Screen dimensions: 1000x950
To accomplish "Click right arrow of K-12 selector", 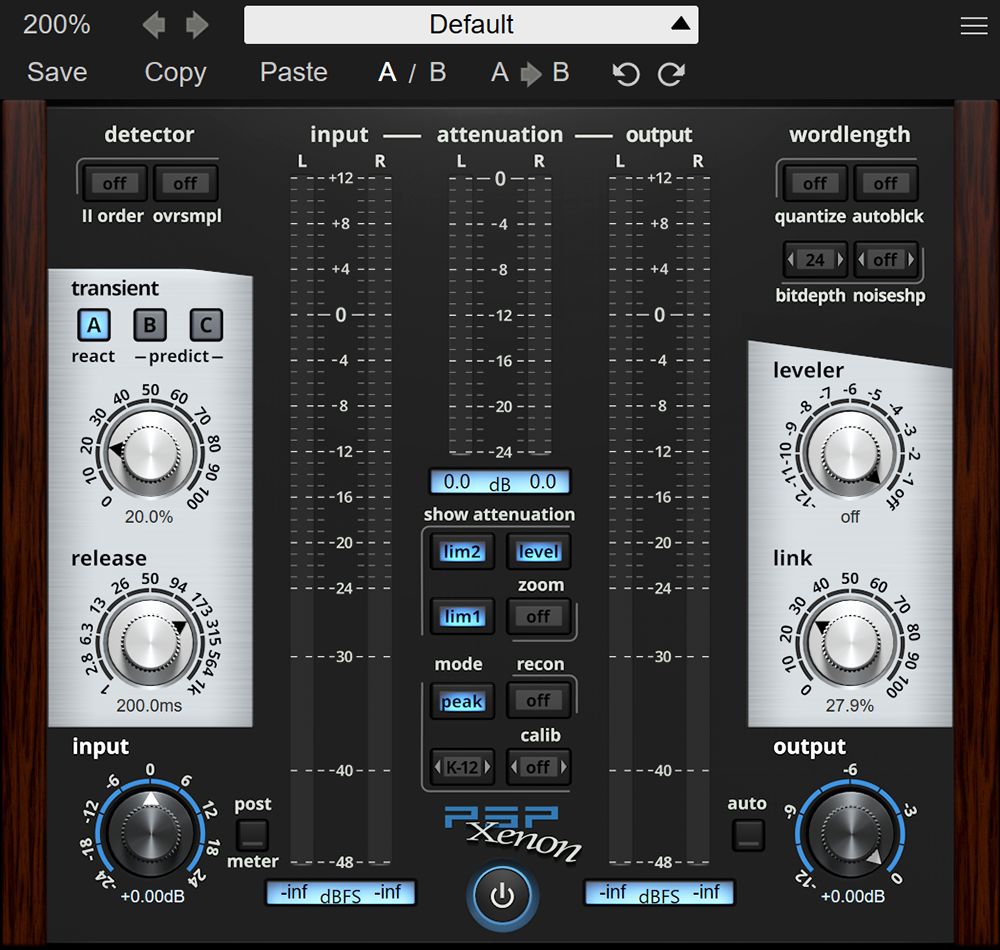I will pos(488,768).
